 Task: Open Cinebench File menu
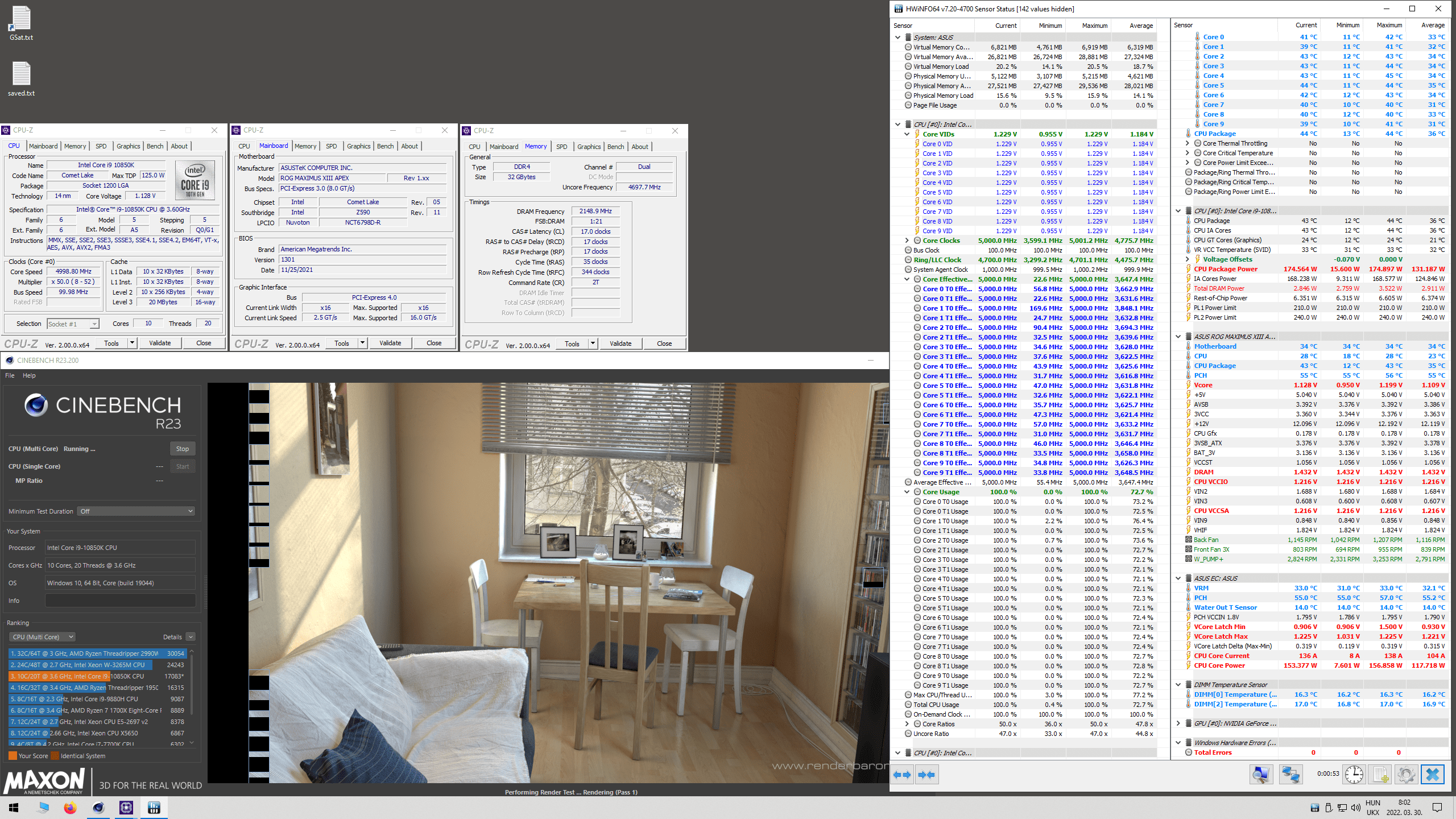10,375
